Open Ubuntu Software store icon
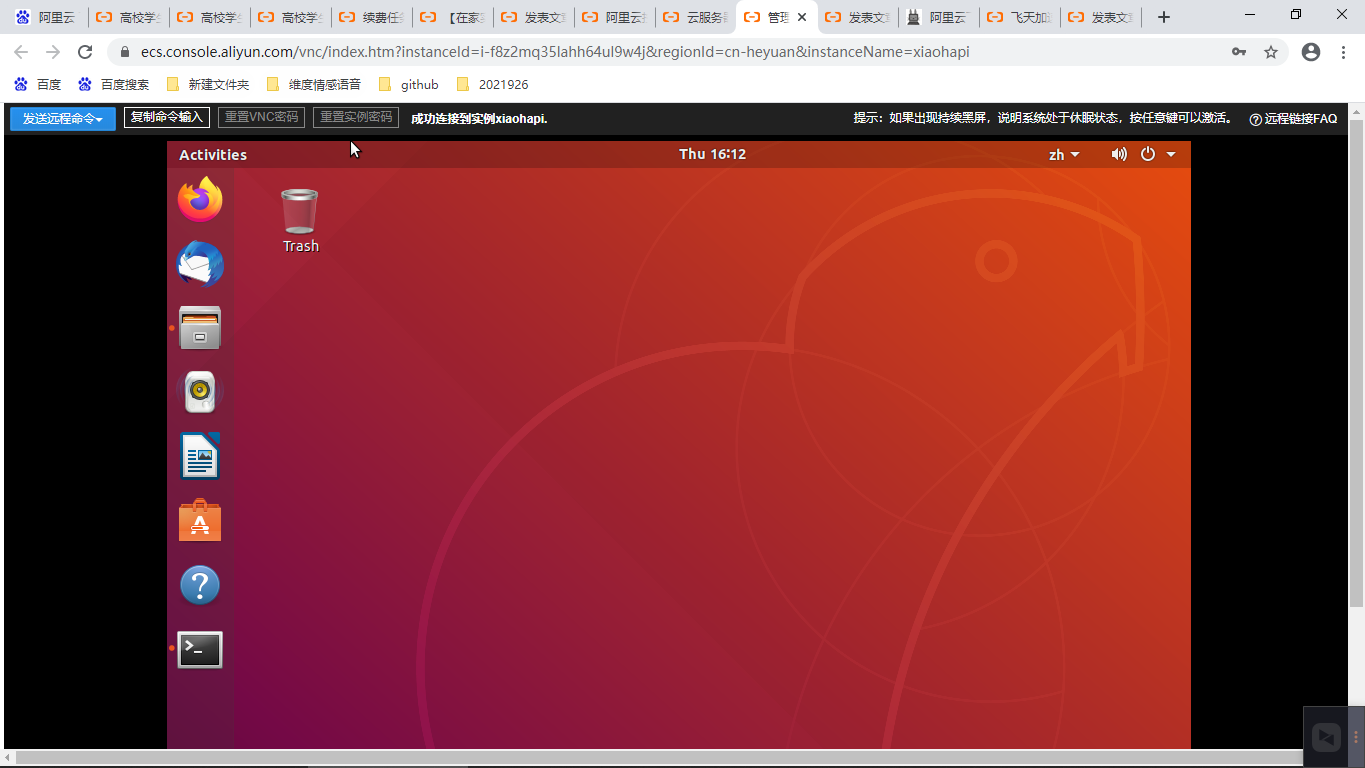The width and height of the screenshot is (1365, 768). [200, 521]
